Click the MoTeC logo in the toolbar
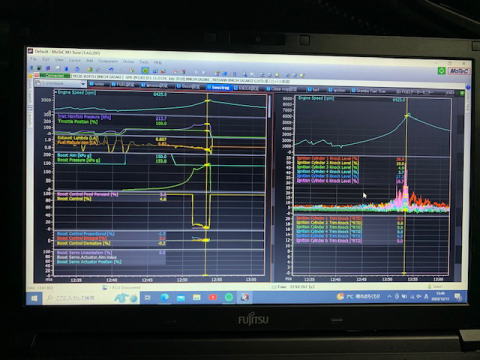This screenshot has height=360, width=480. click(x=459, y=71)
